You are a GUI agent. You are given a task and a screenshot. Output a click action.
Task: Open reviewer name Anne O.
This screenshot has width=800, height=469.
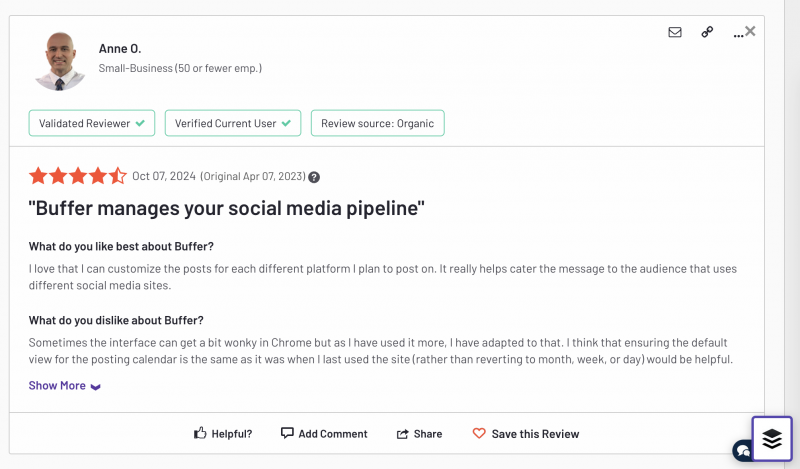click(x=120, y=48)
